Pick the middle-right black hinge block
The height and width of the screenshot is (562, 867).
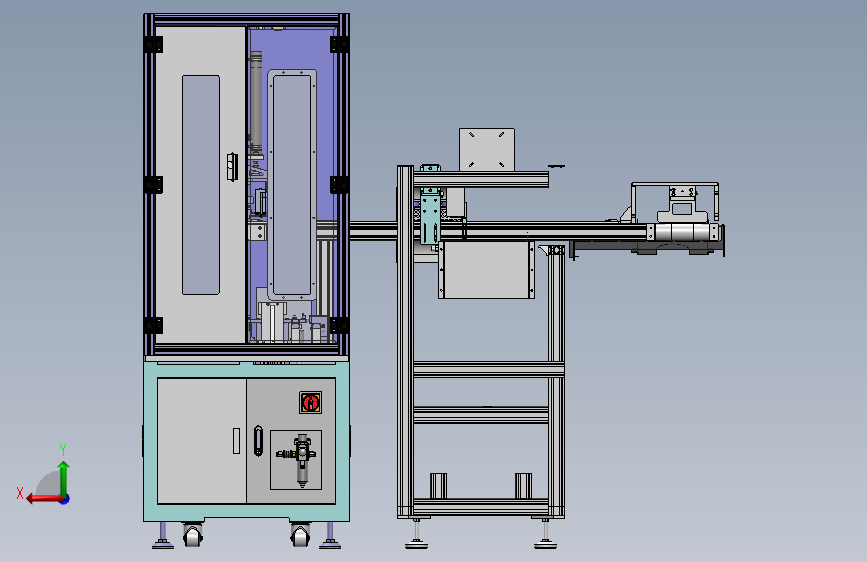click(x=340, y=185)
